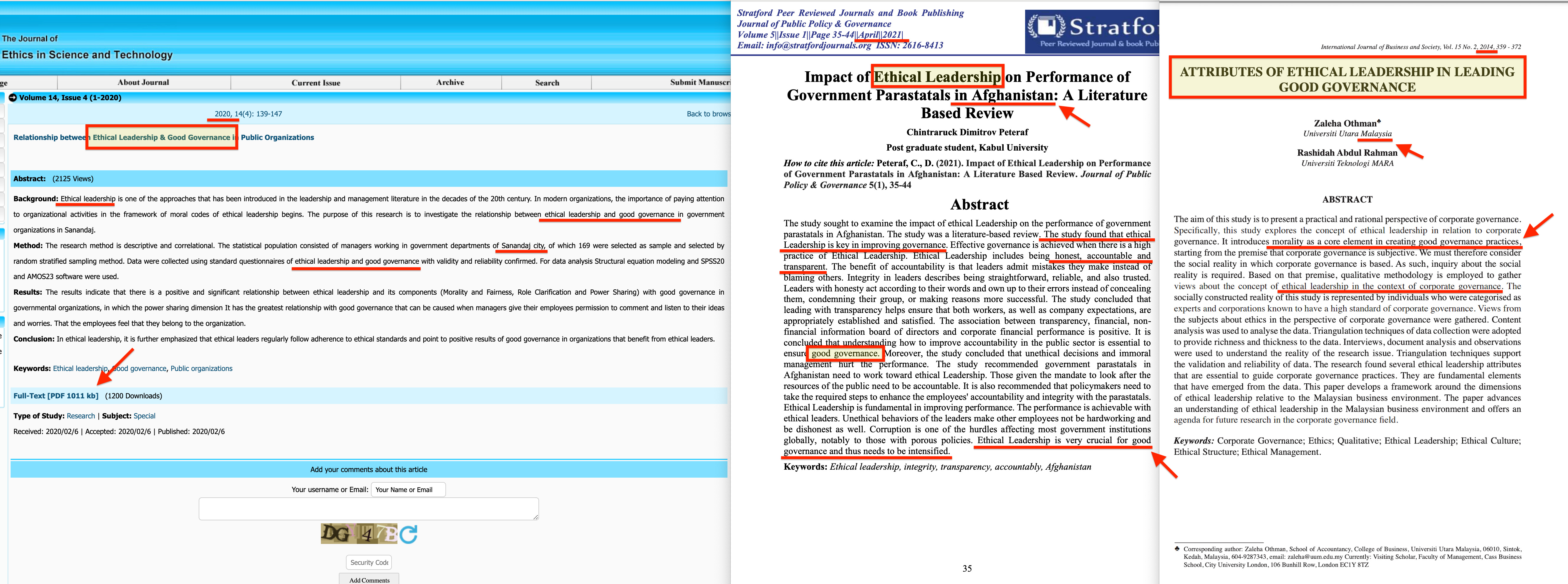
Task: Click the Universiti Teknologi MARA affiliation
Action: [1347, 163]
